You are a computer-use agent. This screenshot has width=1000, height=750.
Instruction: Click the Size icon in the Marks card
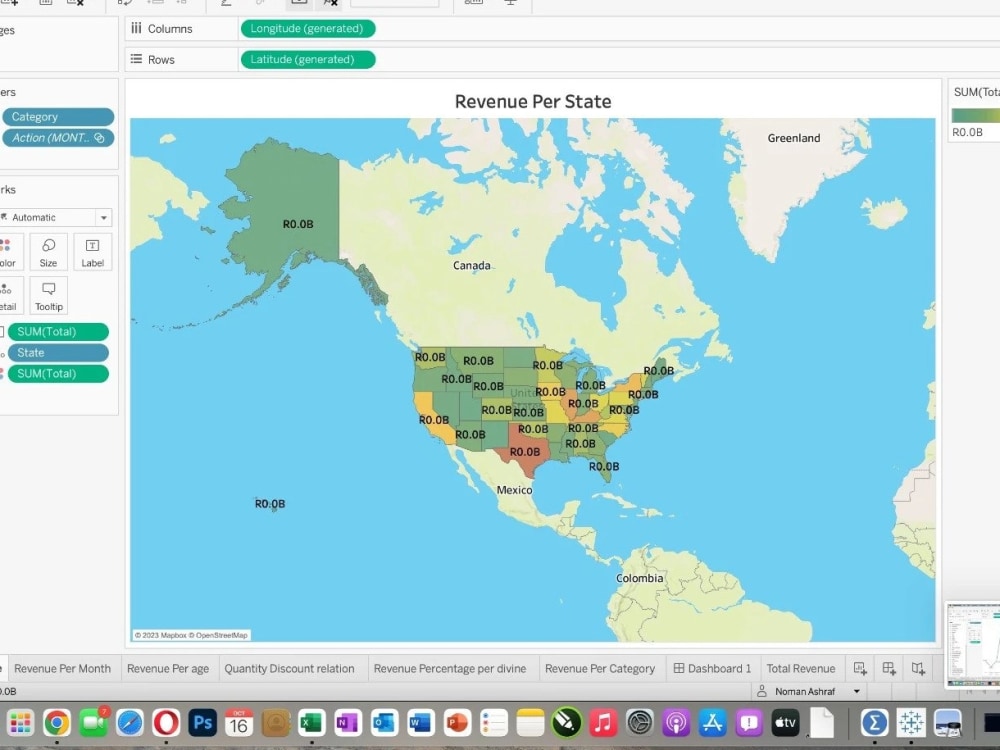point(48,251)
